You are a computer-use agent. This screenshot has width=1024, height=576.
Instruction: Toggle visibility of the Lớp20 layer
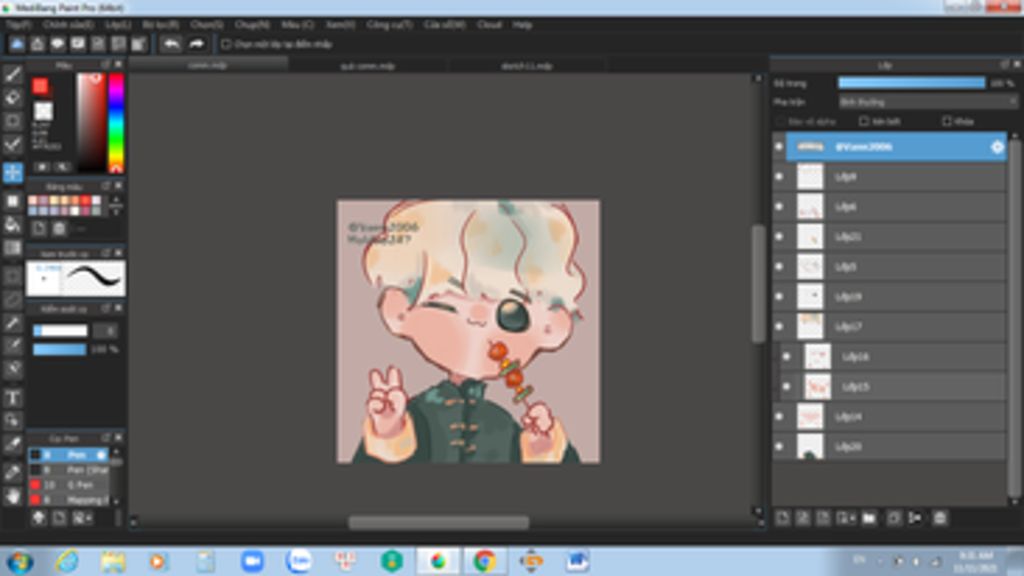[779, 446]
